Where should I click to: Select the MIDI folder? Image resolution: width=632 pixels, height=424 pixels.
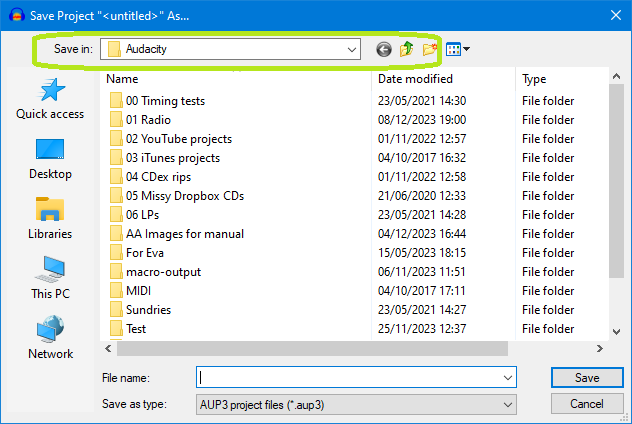[138, 291]
